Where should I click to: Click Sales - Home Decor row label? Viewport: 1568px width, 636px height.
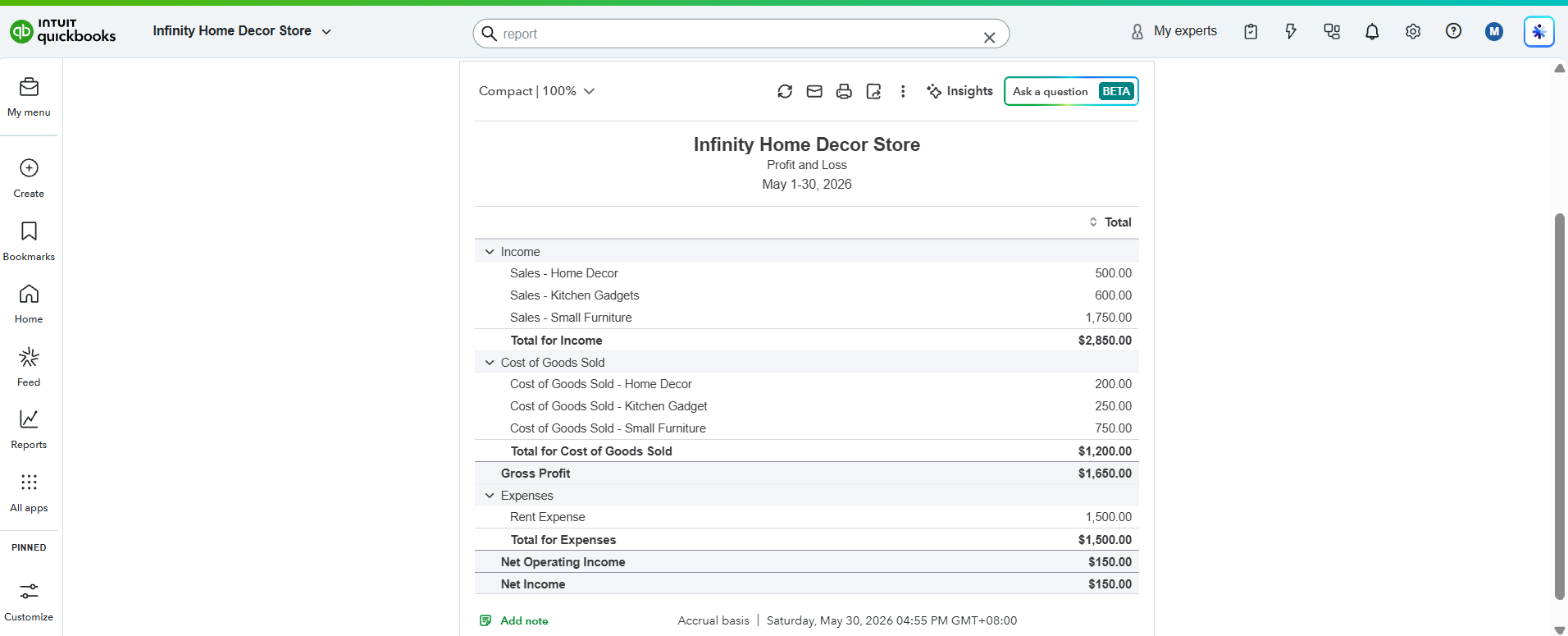click(x=564, y=273)
